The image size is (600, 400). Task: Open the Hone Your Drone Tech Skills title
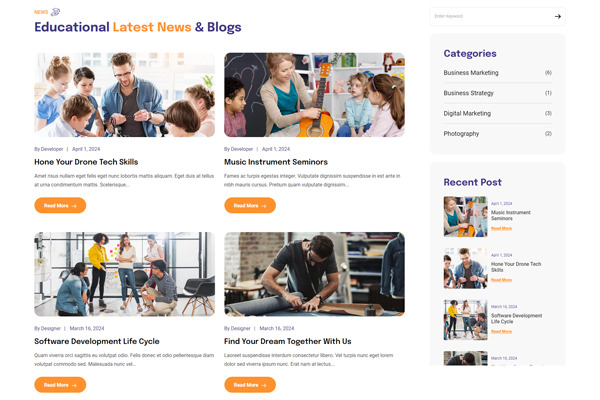coord(86,162)
